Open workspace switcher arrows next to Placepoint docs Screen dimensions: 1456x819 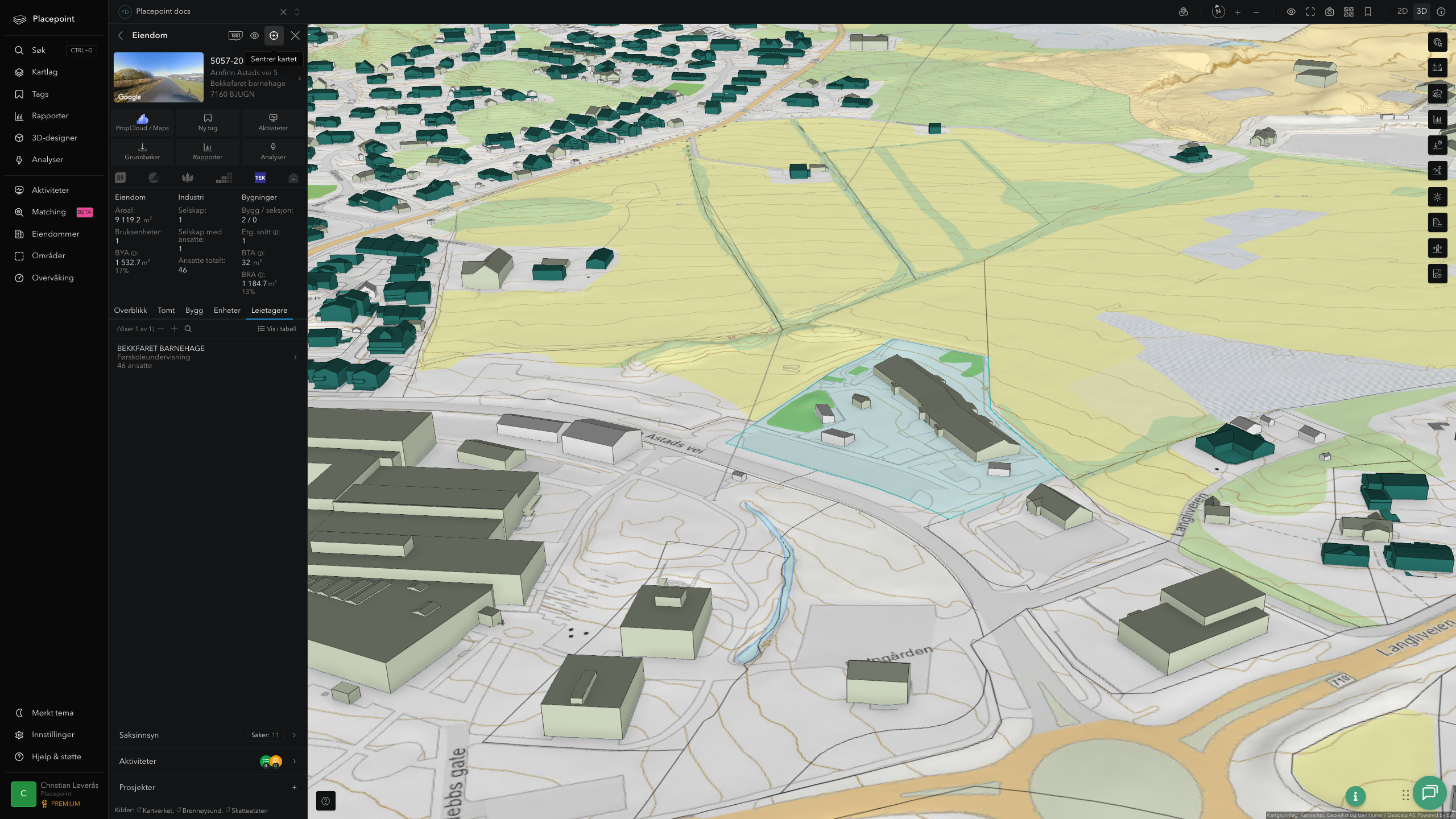(296, 11)
